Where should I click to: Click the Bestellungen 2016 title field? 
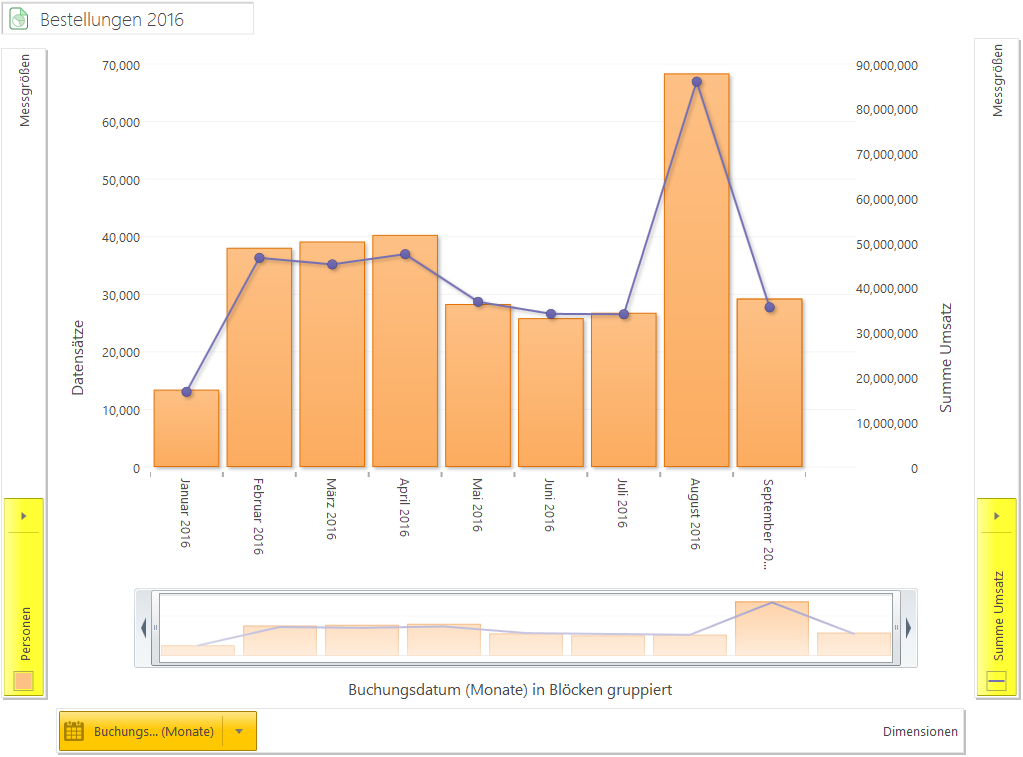tap(128, 18)
